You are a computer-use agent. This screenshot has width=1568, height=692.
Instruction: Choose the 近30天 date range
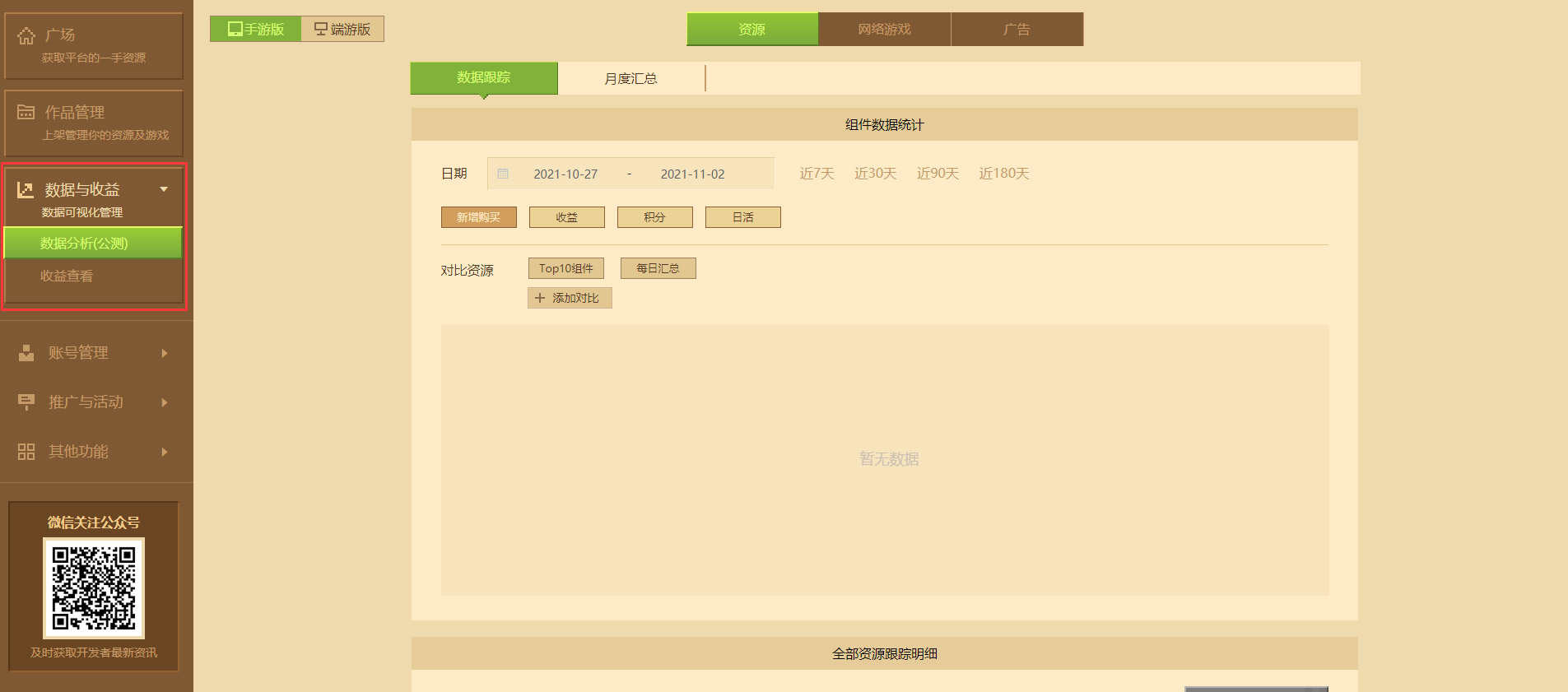876,174
